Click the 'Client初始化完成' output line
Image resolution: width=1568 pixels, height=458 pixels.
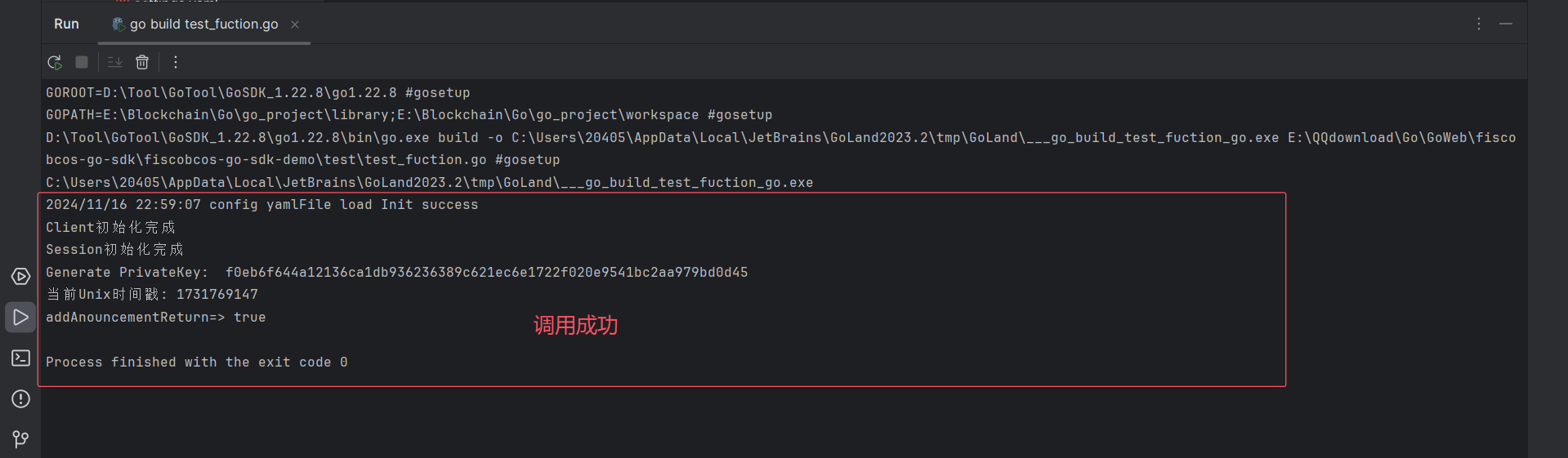(110, 228)
